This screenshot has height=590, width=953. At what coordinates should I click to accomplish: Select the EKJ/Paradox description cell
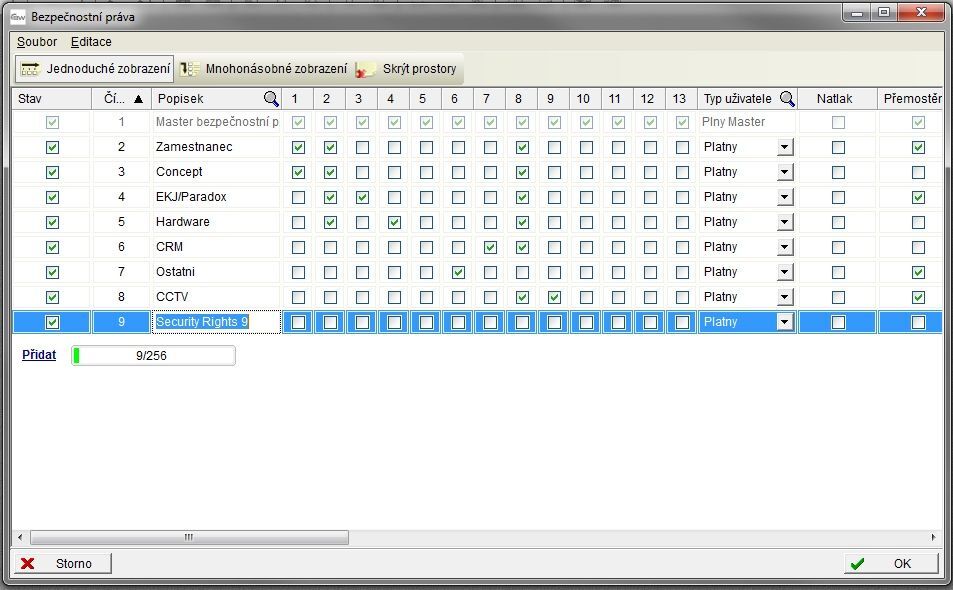pyautogui.click(x=216, y=197)
